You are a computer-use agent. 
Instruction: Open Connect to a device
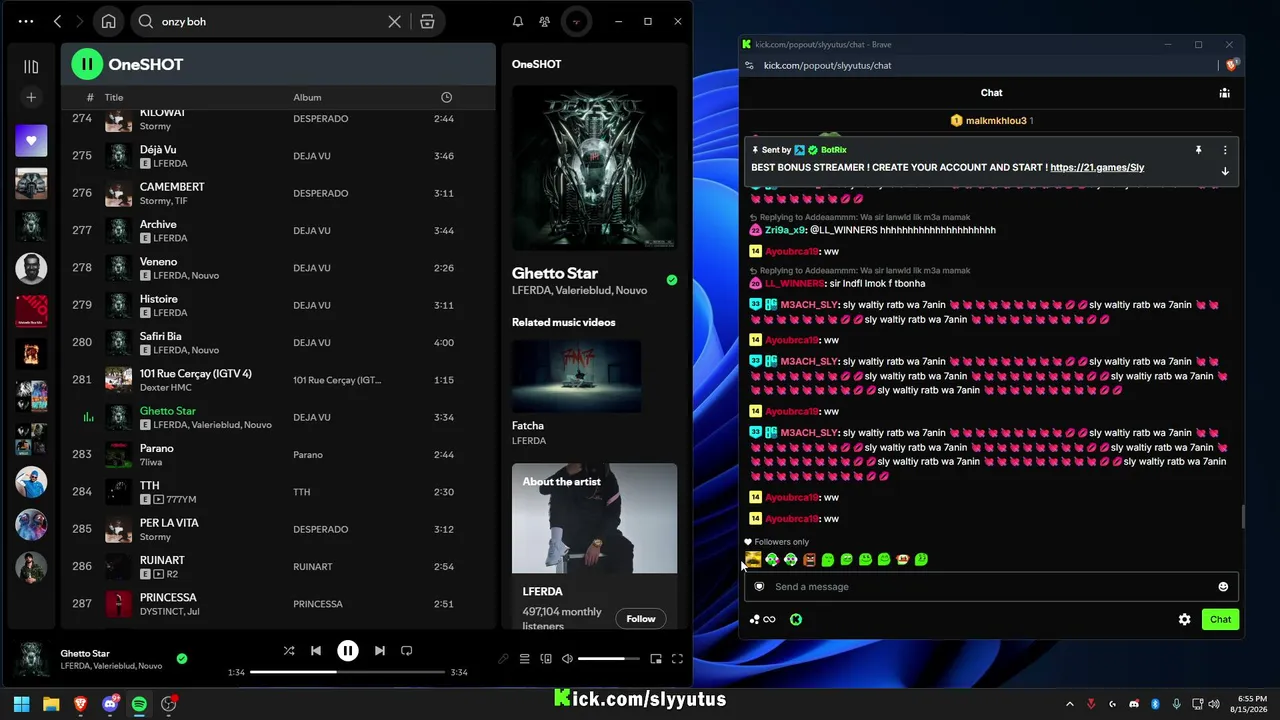click(546, 659)
